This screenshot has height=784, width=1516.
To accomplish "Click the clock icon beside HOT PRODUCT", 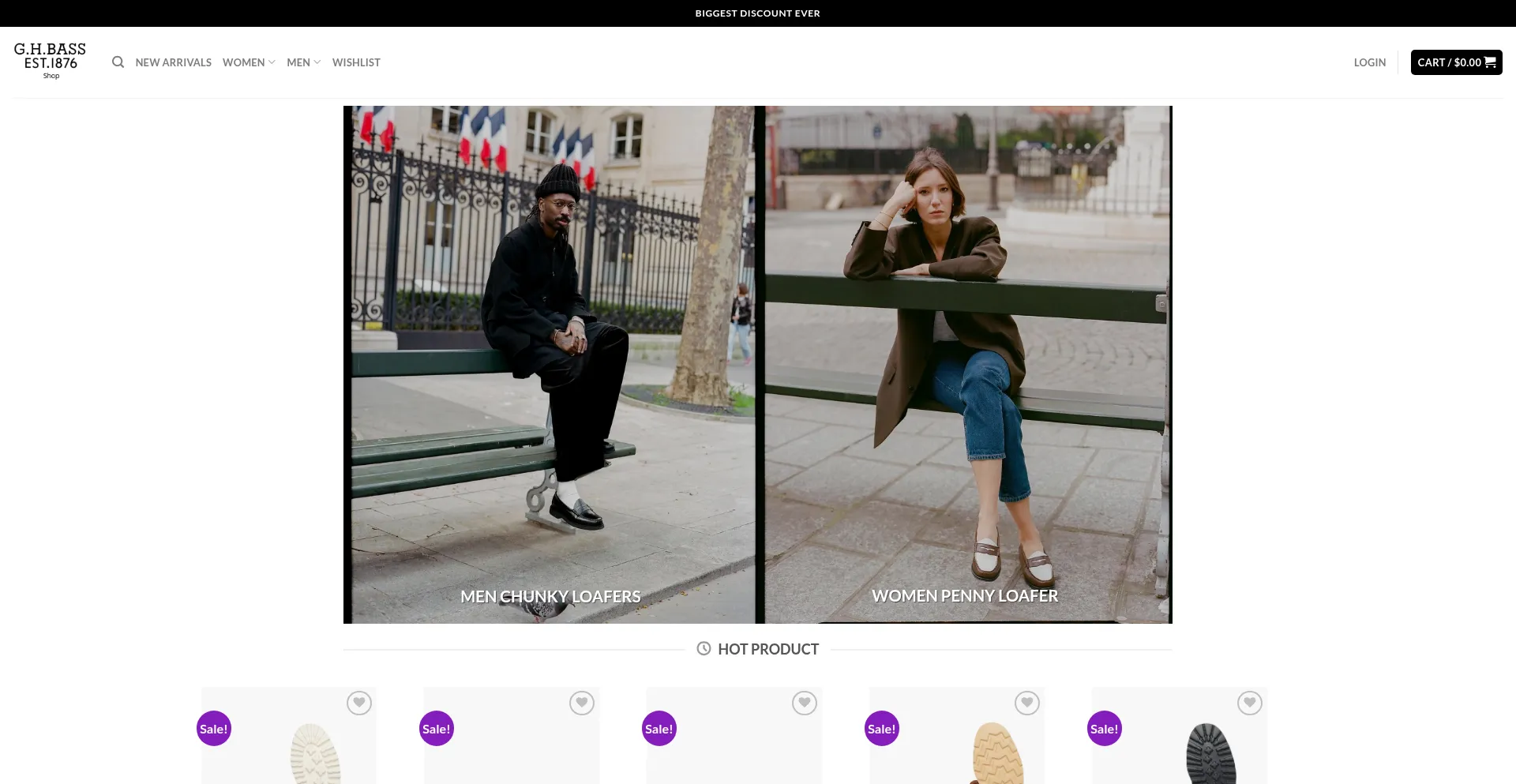I will pos(703,649).
